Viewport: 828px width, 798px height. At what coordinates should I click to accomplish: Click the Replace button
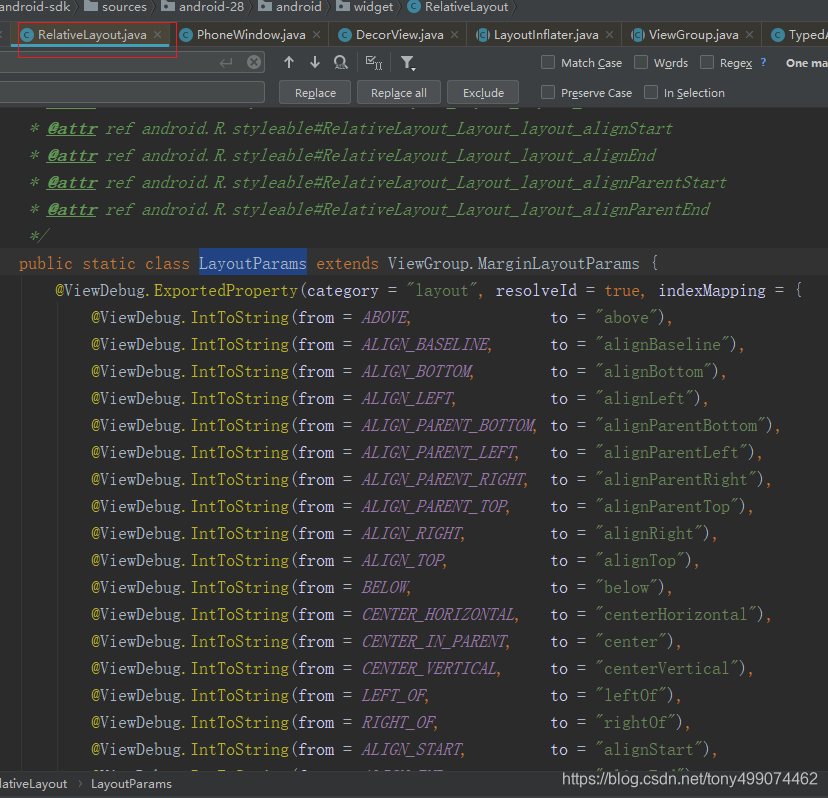(x=315, y=93)
